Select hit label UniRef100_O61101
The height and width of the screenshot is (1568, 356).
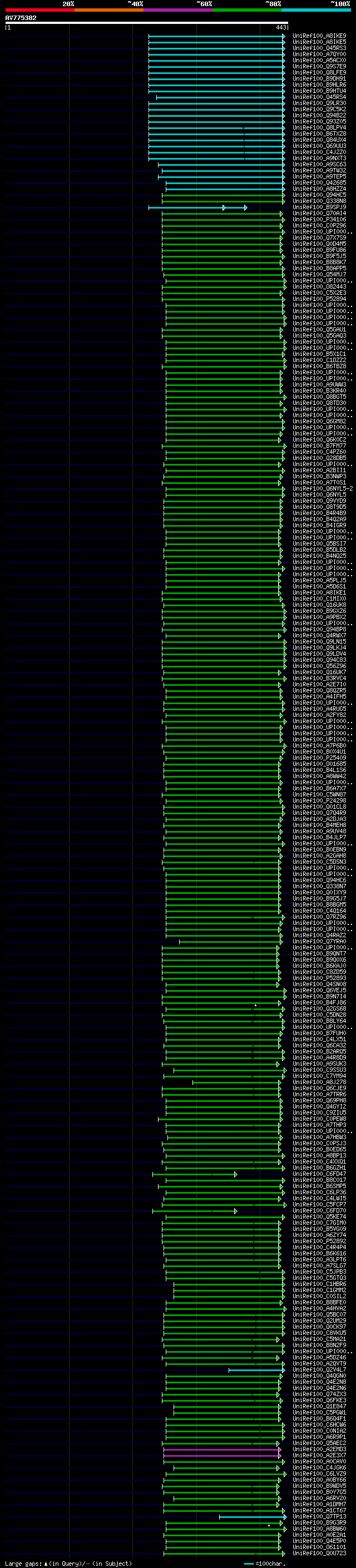pyautogui.click(x=319, y=1547)
